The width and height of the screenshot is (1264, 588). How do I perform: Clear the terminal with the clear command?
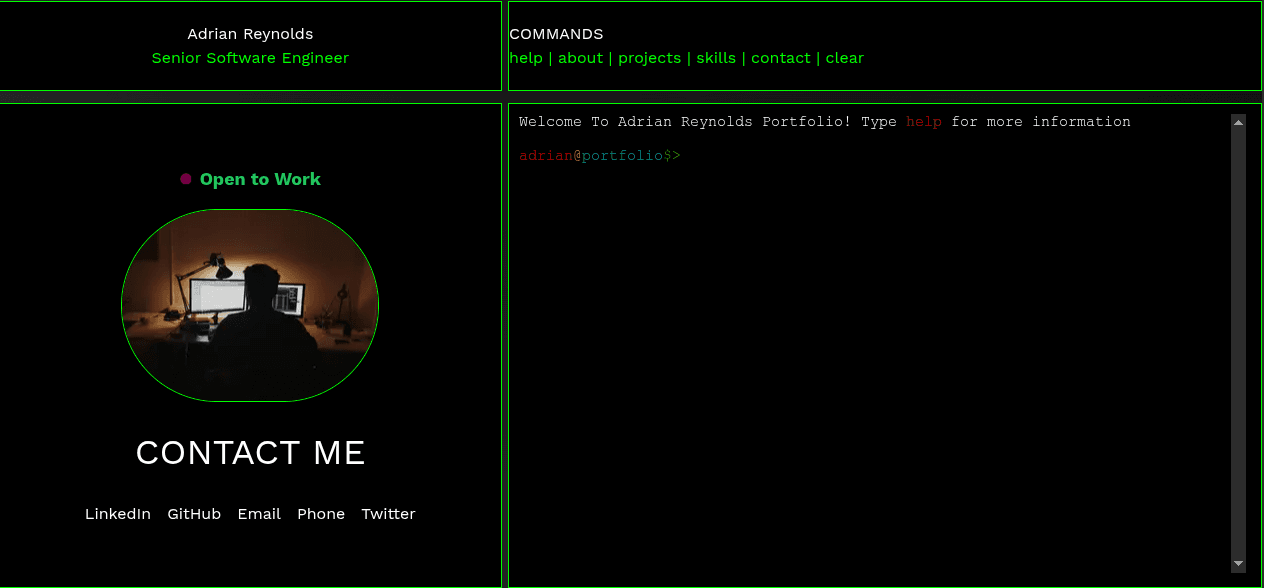(845, 58)
